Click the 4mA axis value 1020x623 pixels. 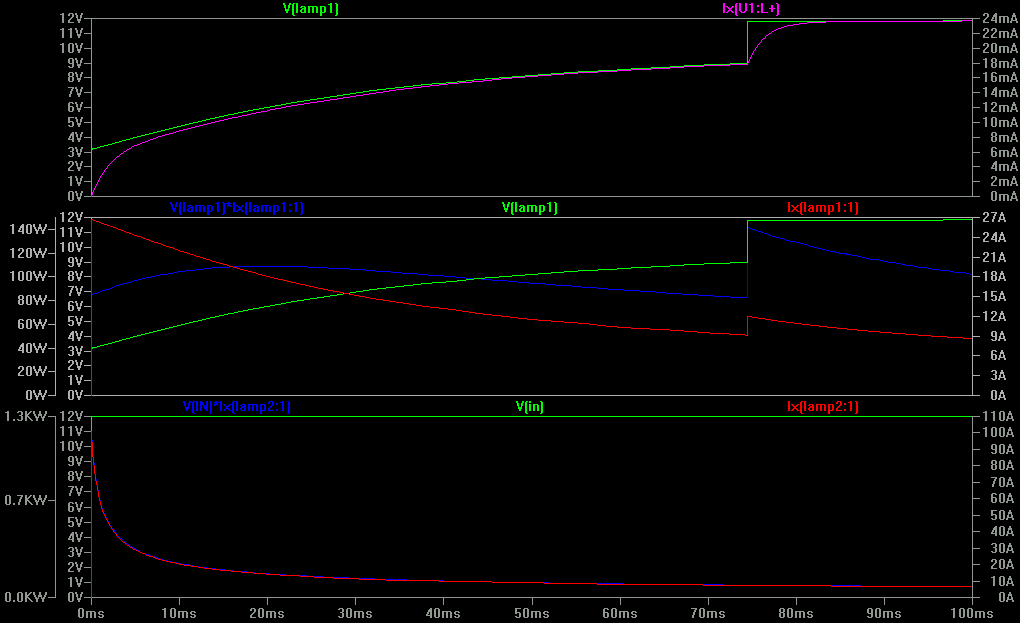coord(1004,166)
